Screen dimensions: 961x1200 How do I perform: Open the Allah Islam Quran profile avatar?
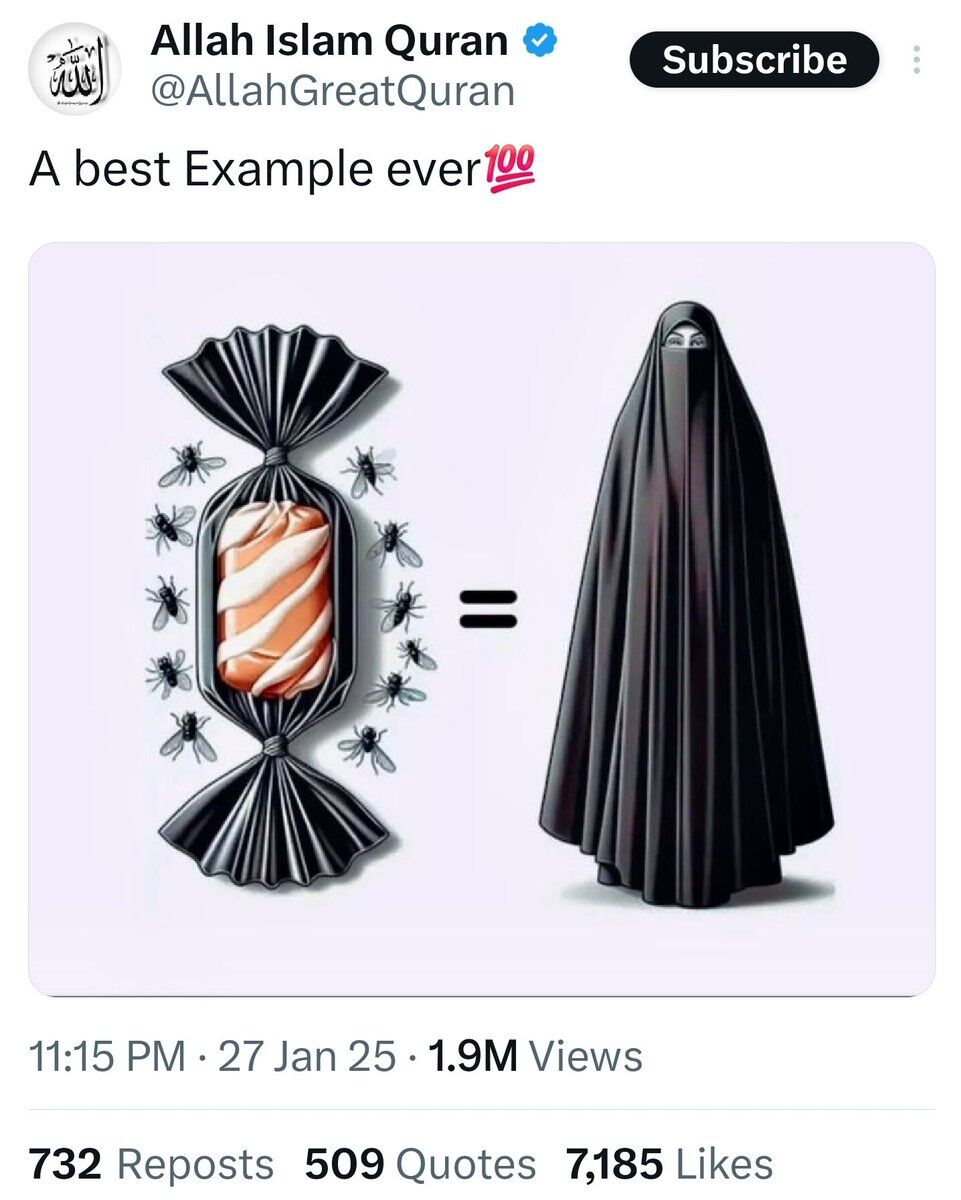[x=75, y=68]
